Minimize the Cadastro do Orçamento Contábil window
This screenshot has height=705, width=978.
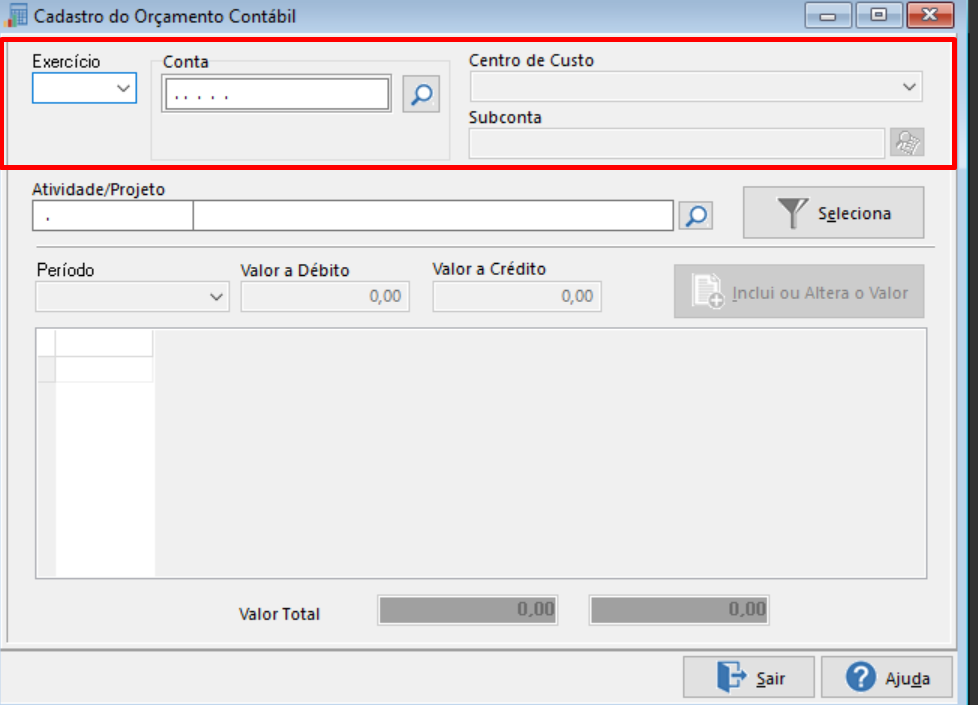tap(828, 16)
